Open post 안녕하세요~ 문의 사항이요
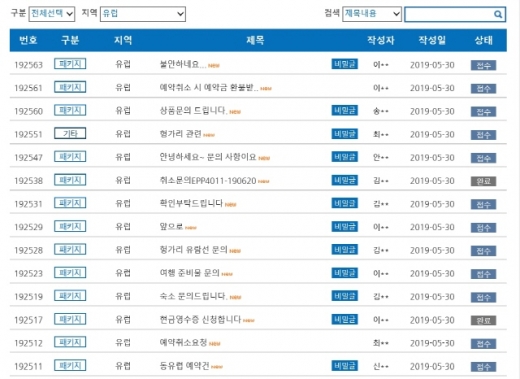 click(208, 157)
